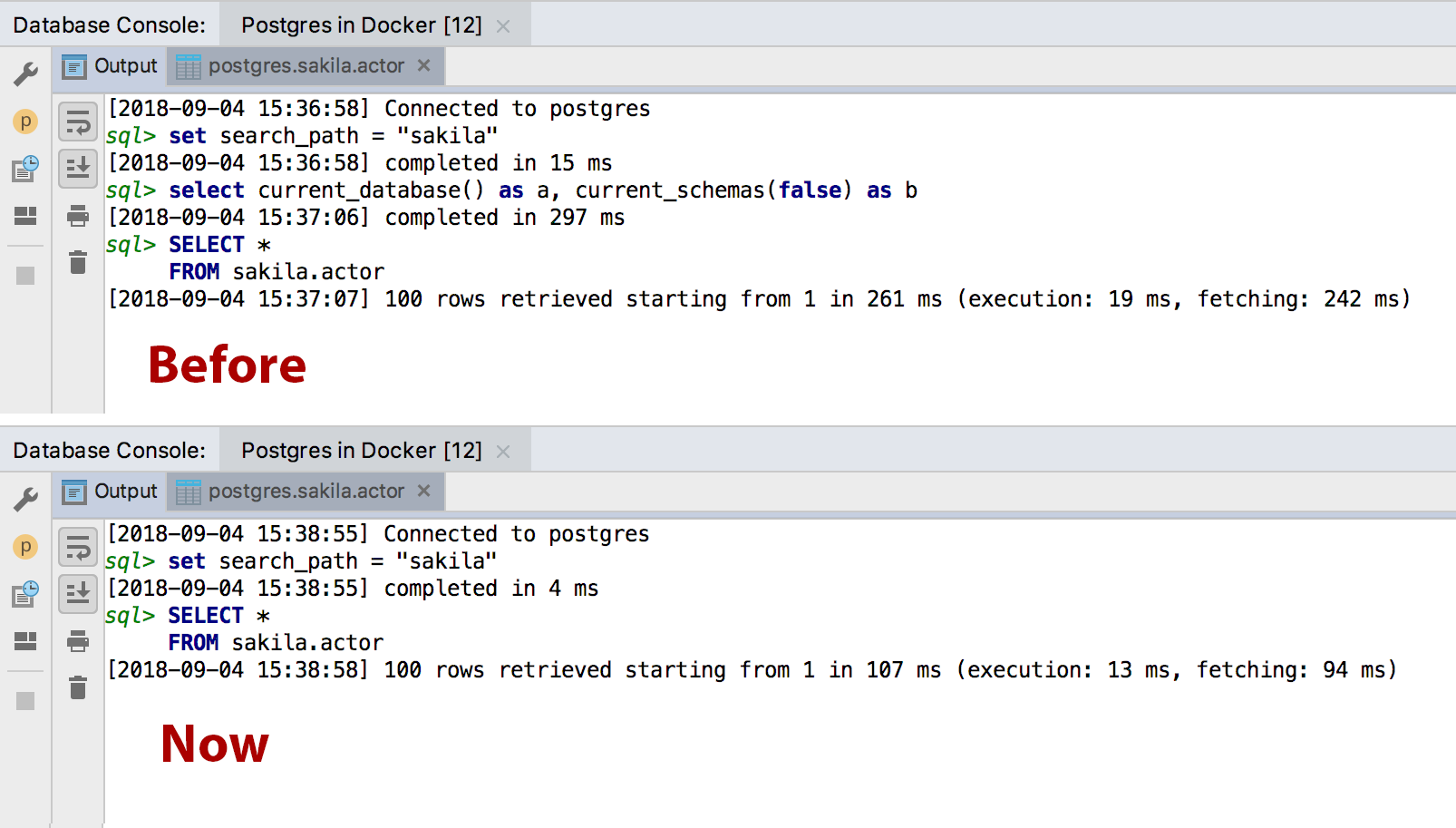This screenshot has height=828, width=1456.
Task: Toggle scroll to end in Now panel
Action: coord(78,594)
